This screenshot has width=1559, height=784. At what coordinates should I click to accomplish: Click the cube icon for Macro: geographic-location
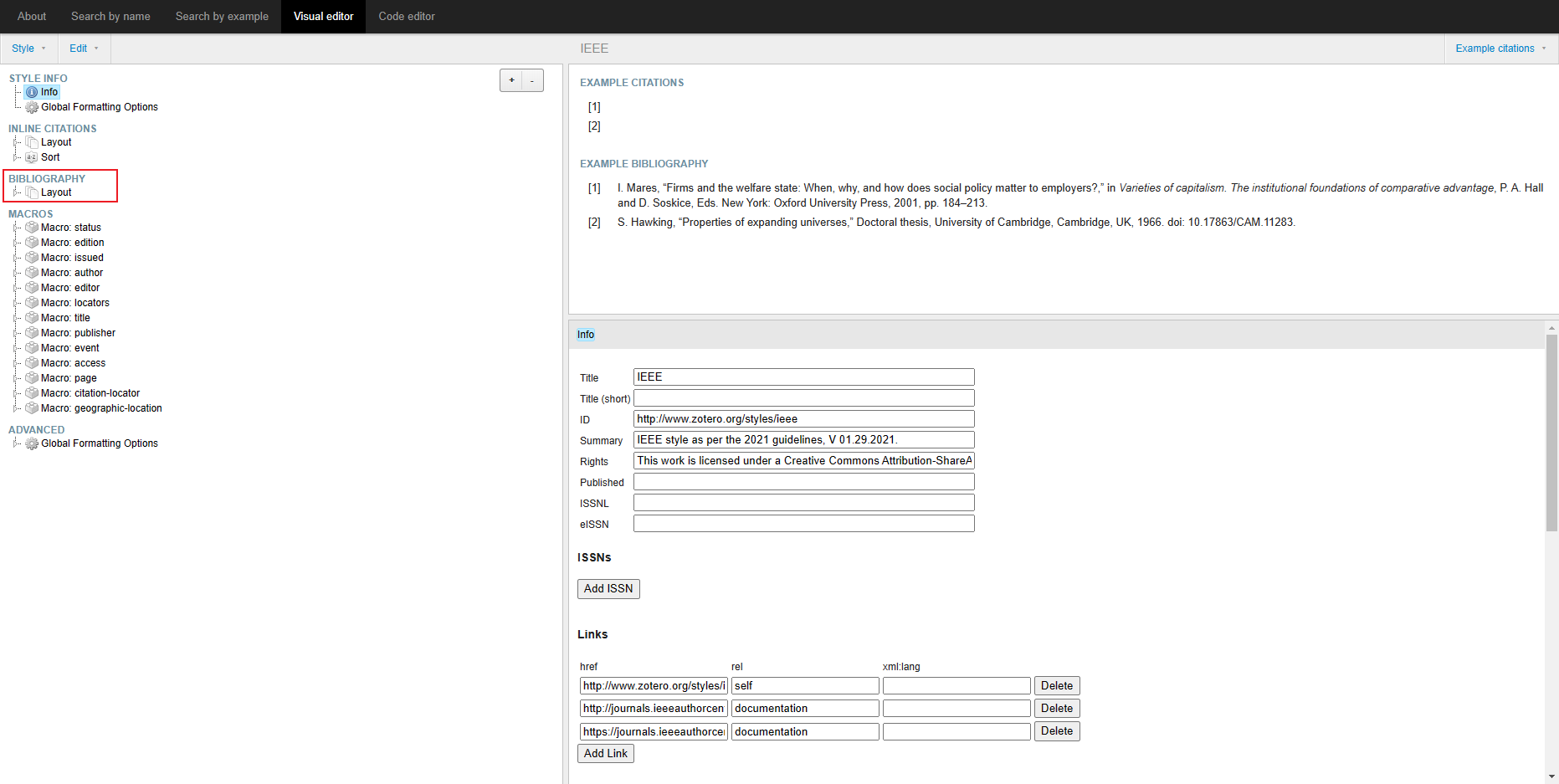32,408
